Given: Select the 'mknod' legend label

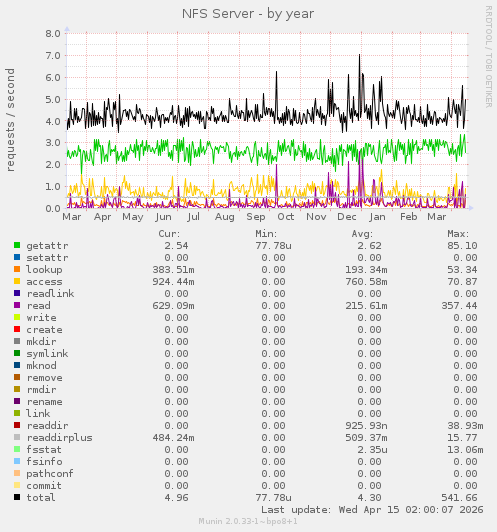Looking at the screenshot, I should [x=41, y=366].
